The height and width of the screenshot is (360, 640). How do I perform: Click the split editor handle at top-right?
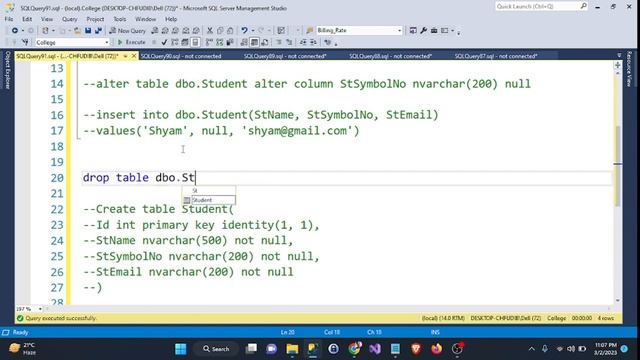(618, 65)
